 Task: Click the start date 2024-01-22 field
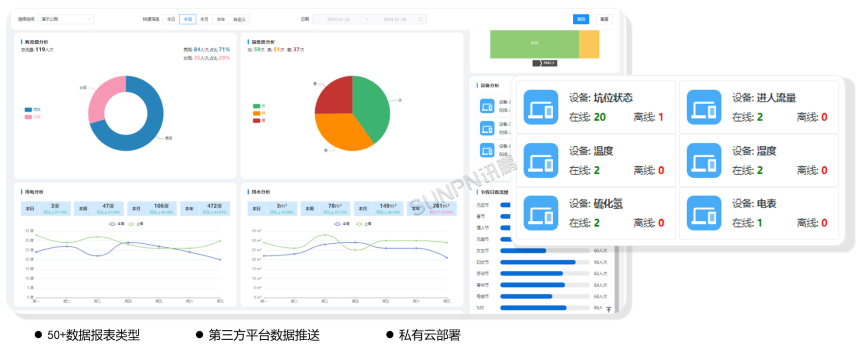(x=338, y=19)
